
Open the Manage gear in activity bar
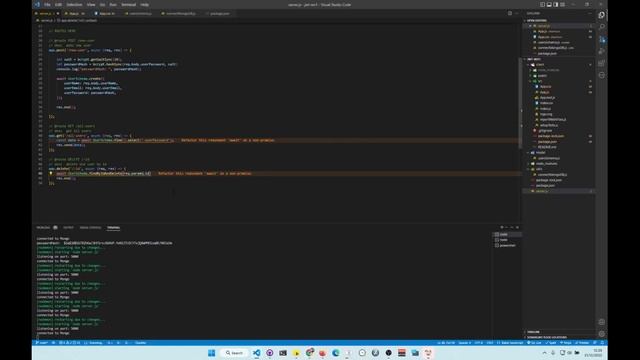602,333
